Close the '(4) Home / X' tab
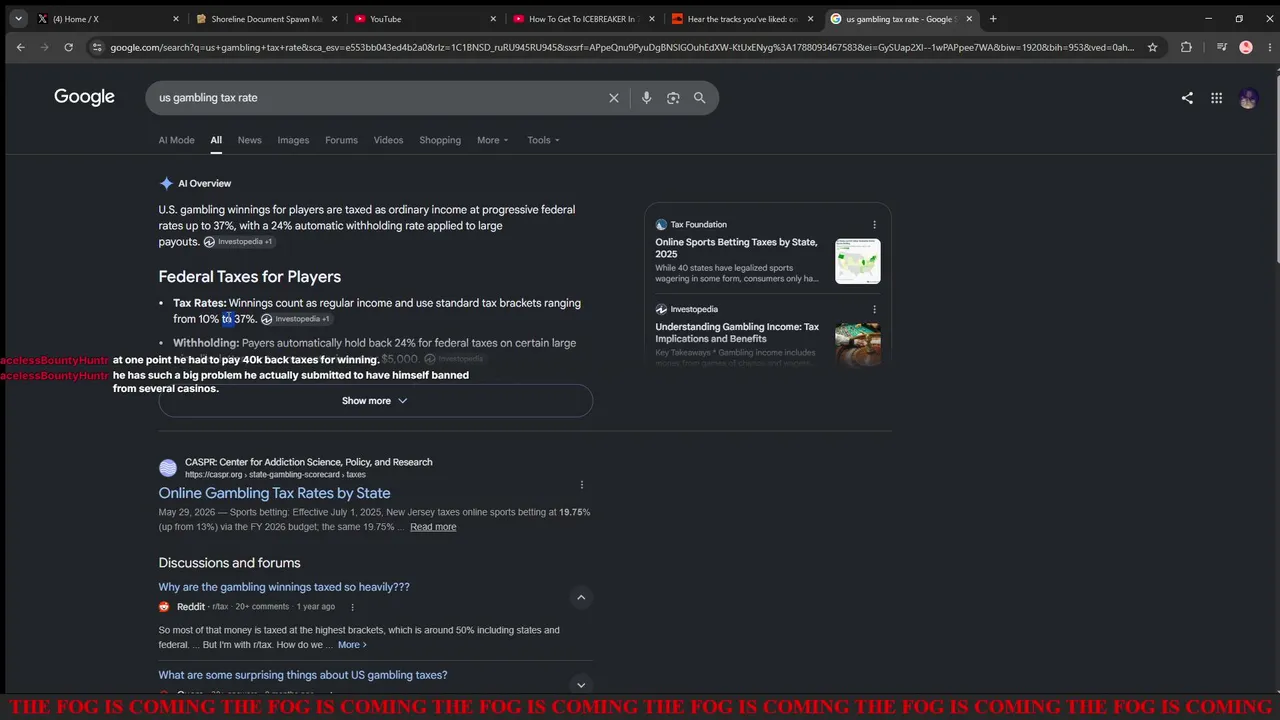Image resolution: width=1280 pixels, height=720 pixels. pos(176,19)
